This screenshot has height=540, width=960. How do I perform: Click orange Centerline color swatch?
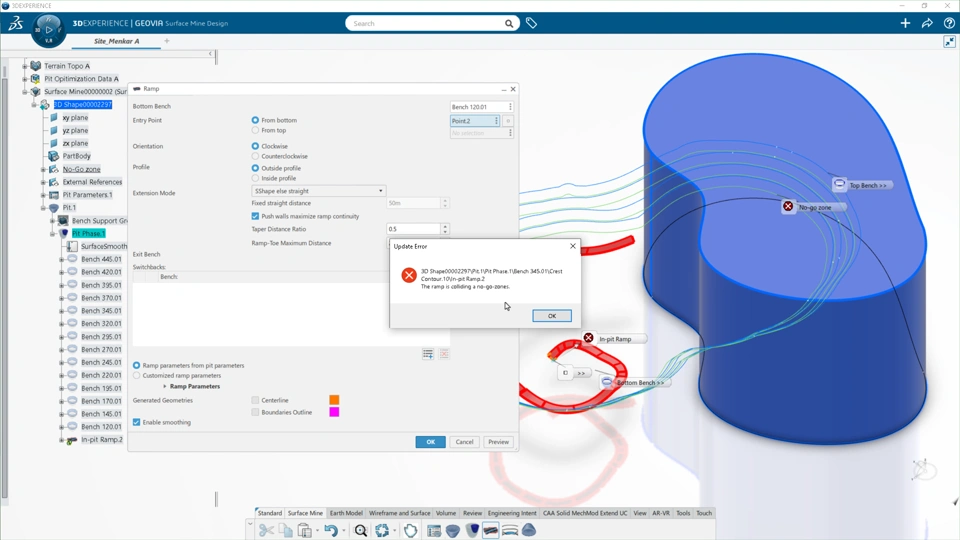334,400
